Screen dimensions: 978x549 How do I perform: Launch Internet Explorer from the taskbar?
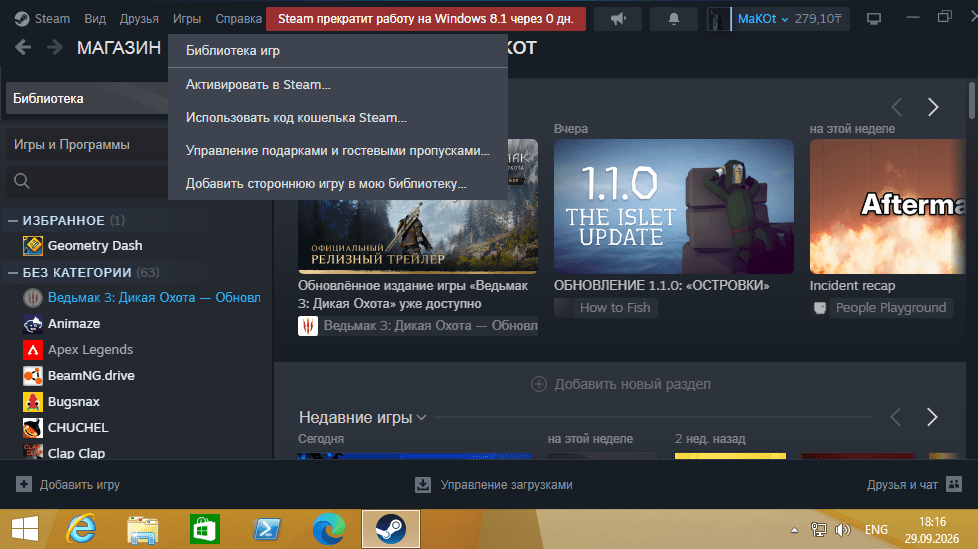point(82,529)
